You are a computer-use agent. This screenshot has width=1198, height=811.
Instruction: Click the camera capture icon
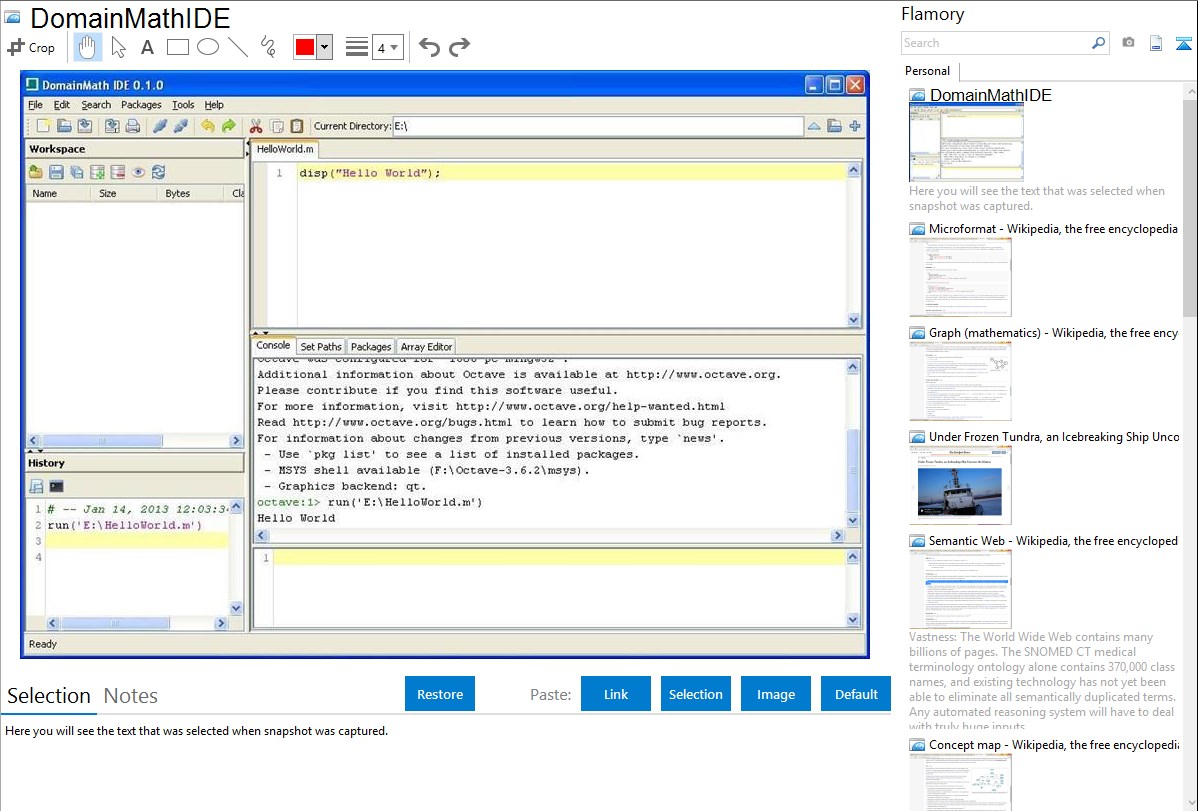(x=1128, y=43)
